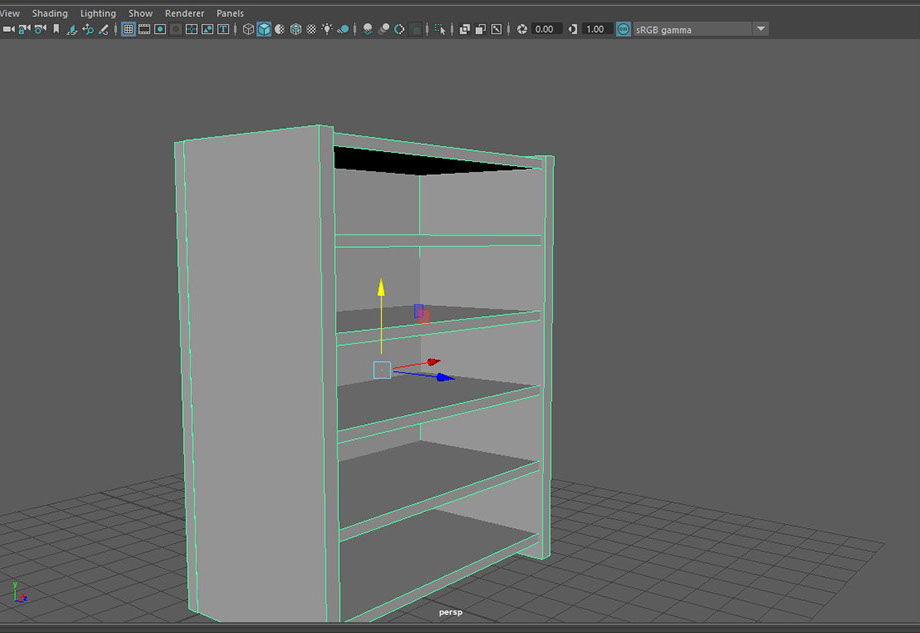Toggle the color management view transform
Image resolution: width=920 pixels, height=633 pixels.
623,29
